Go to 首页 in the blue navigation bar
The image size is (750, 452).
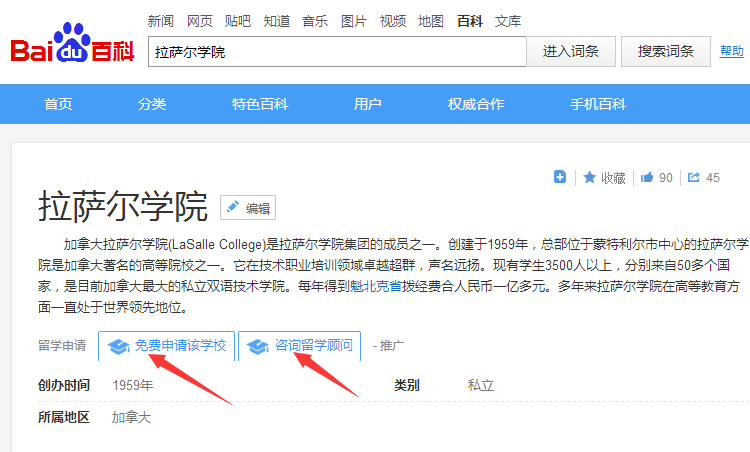click(x=58, y=104)
